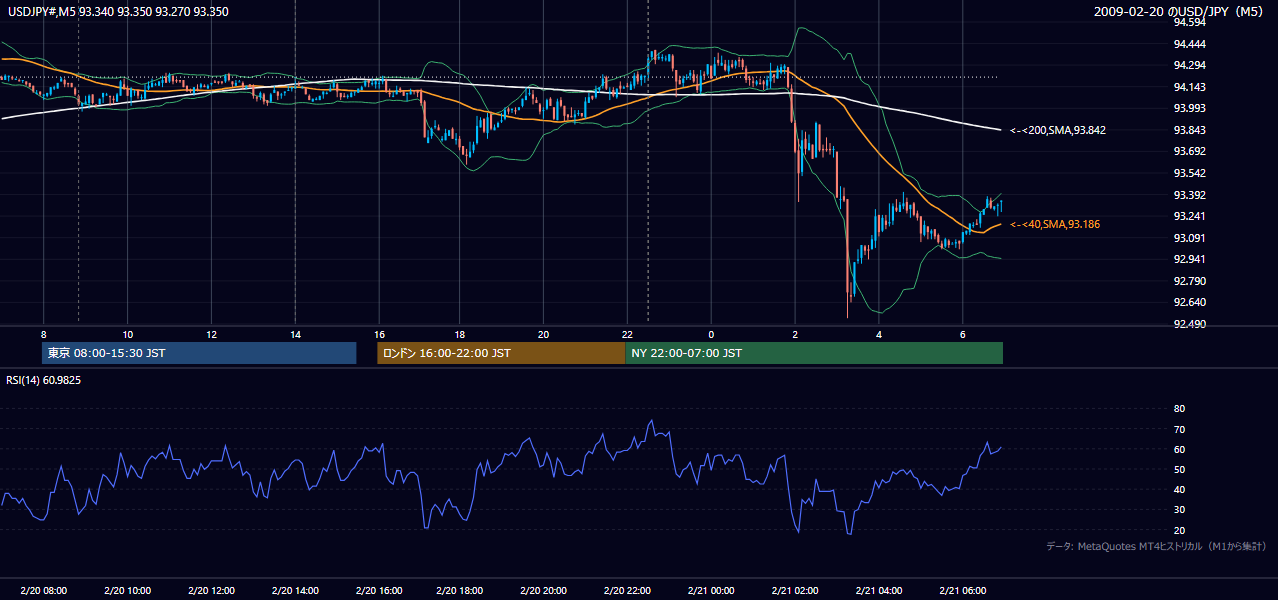This screenshot has height=600, width=1278.
Task: Click price level 94.594 on the axis
Action: 1189,22
